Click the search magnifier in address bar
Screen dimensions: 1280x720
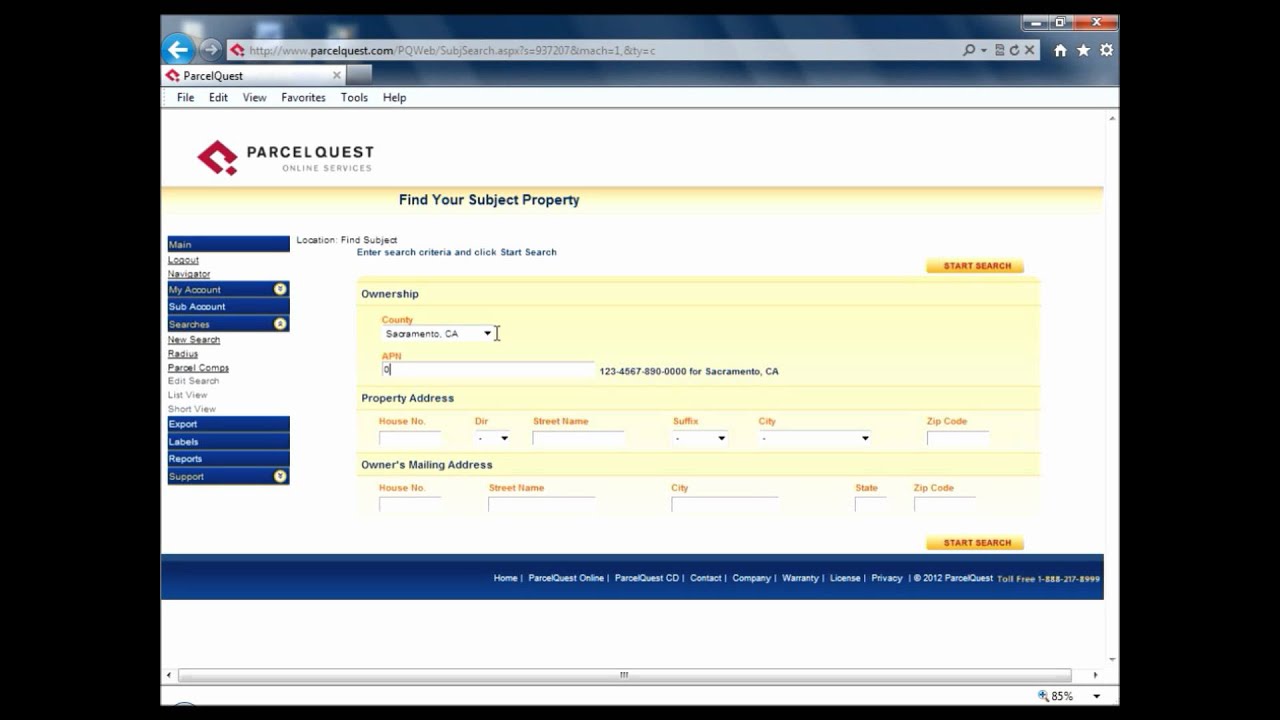tap(969, 50)
